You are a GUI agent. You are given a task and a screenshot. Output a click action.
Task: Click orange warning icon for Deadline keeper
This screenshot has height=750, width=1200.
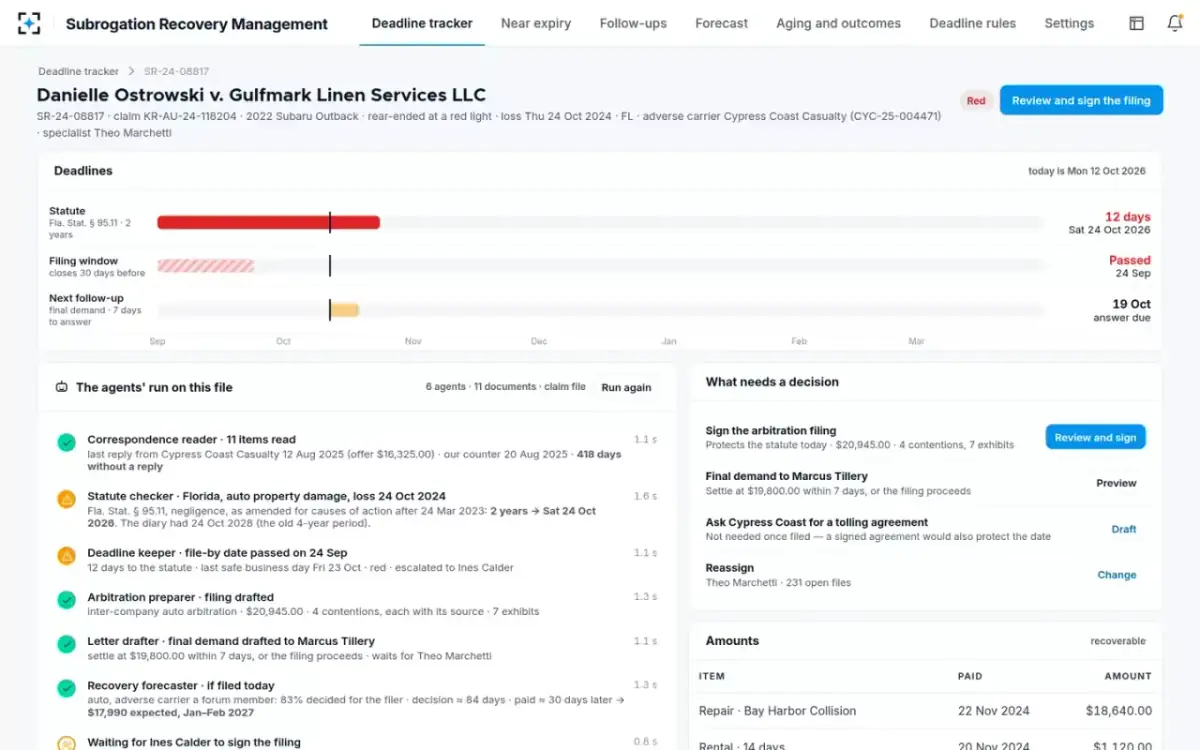coord(66,555)
